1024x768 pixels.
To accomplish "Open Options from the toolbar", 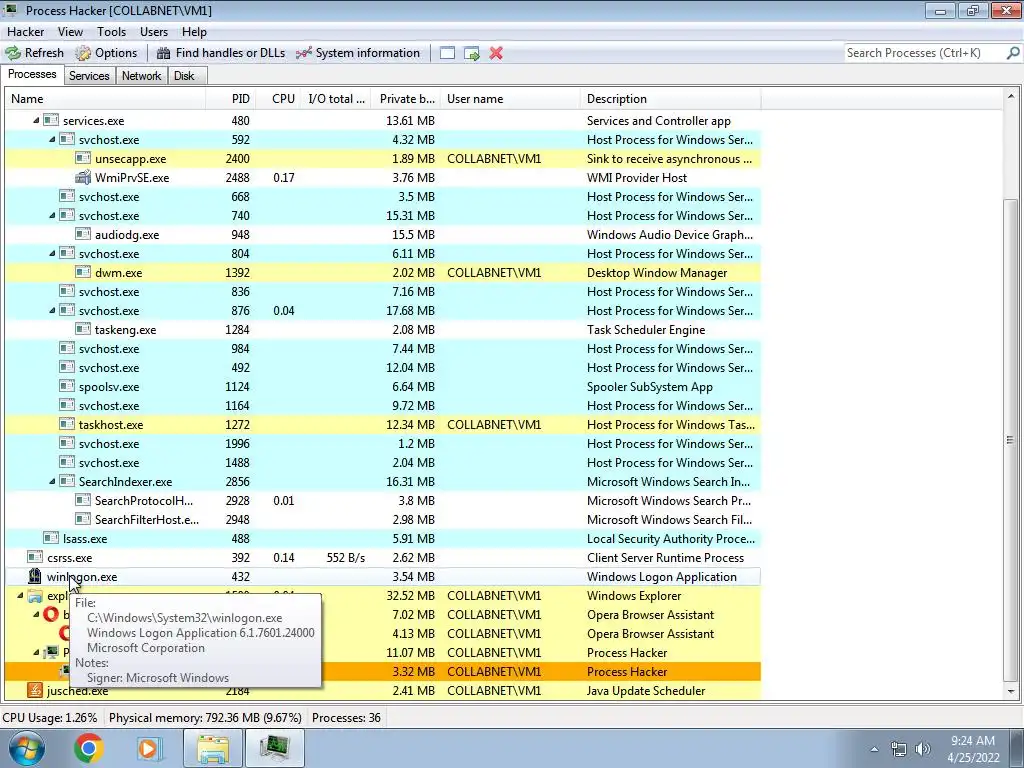I will 106,53.
